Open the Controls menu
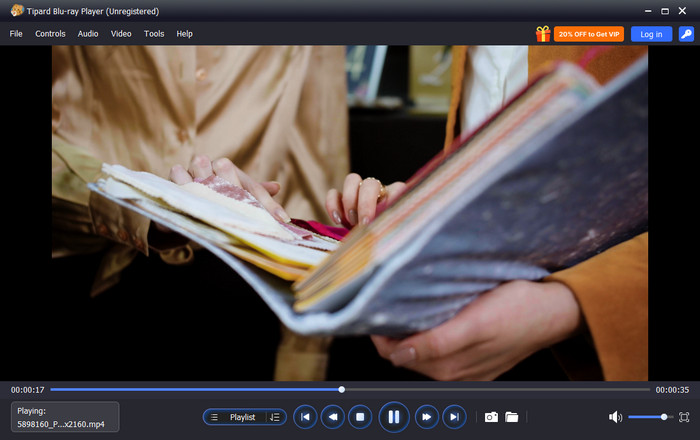The height and width of the screenshot is (440, 700). 50,34
